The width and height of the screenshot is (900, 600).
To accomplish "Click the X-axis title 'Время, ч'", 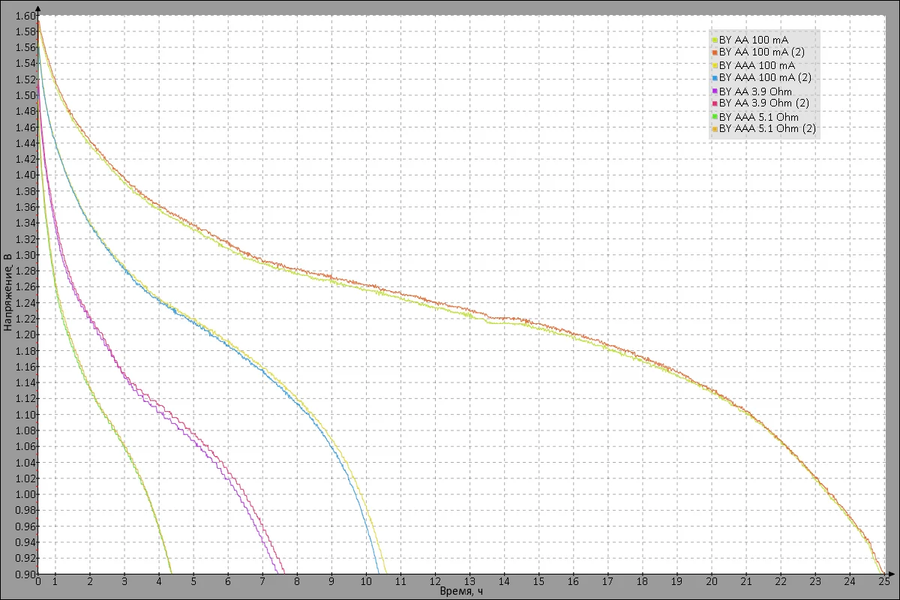I will [x=461, y=591].
